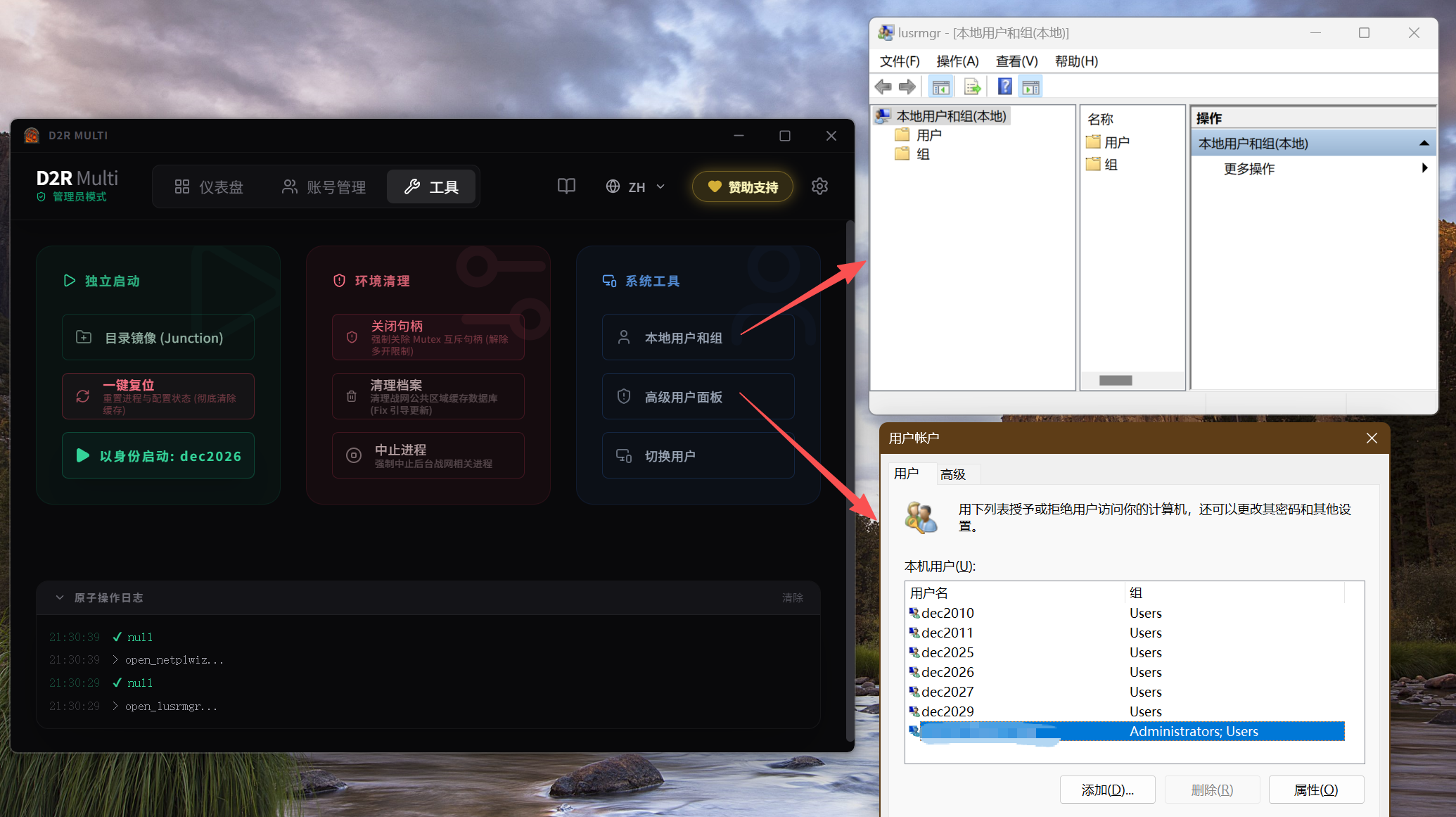The width and height of the screenshot is (1456, 817).
Task: Click the forward arrow in lusrmgr toolbar
Action: click(x=907, y=87)
